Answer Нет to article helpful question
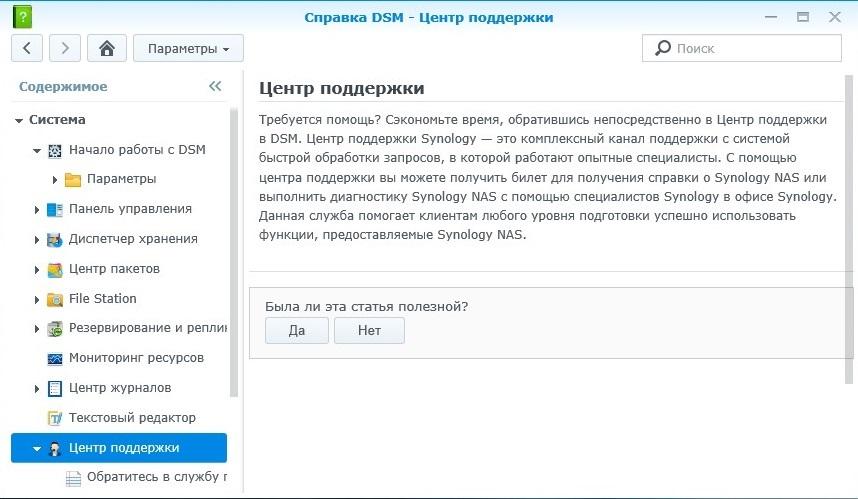This screenshot has height=499, width=858. tap(369, 330)
